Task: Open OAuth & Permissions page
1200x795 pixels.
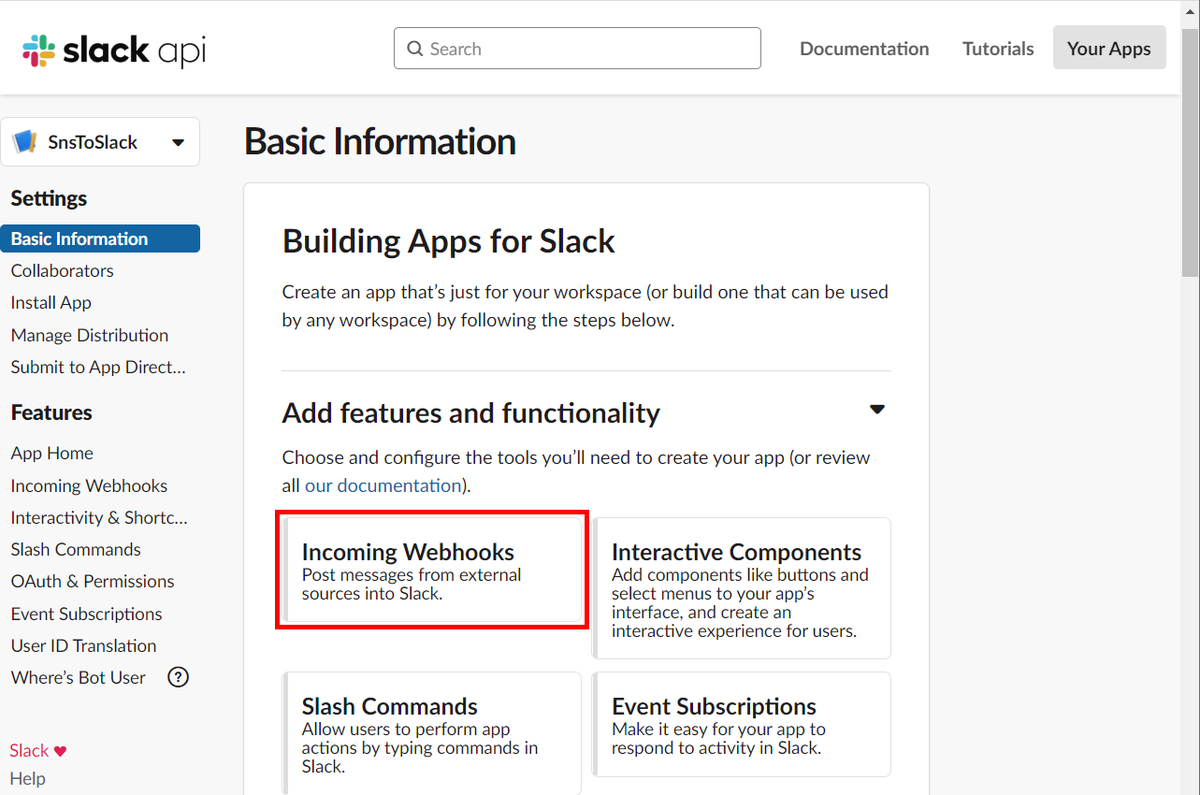Action: 92,581
